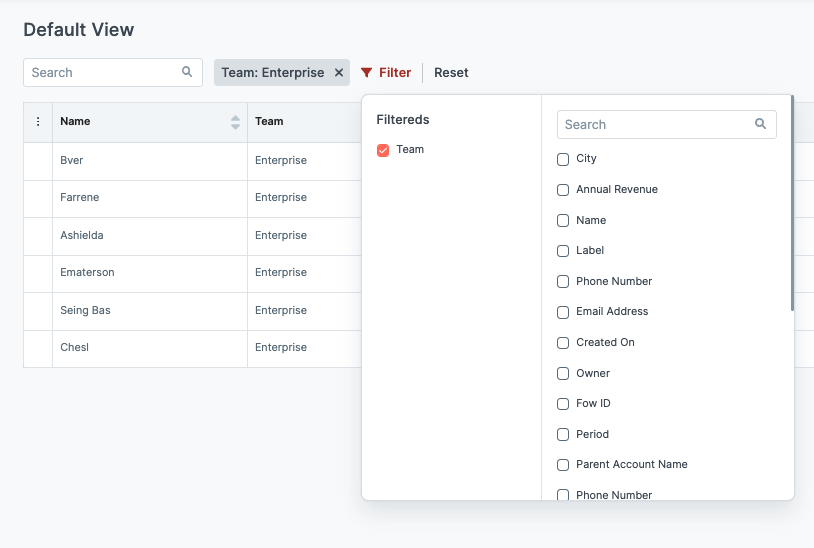Viewport: 814px width, 548px height.
Task: Select the Ashielda row name
Action: click(82, 235)
